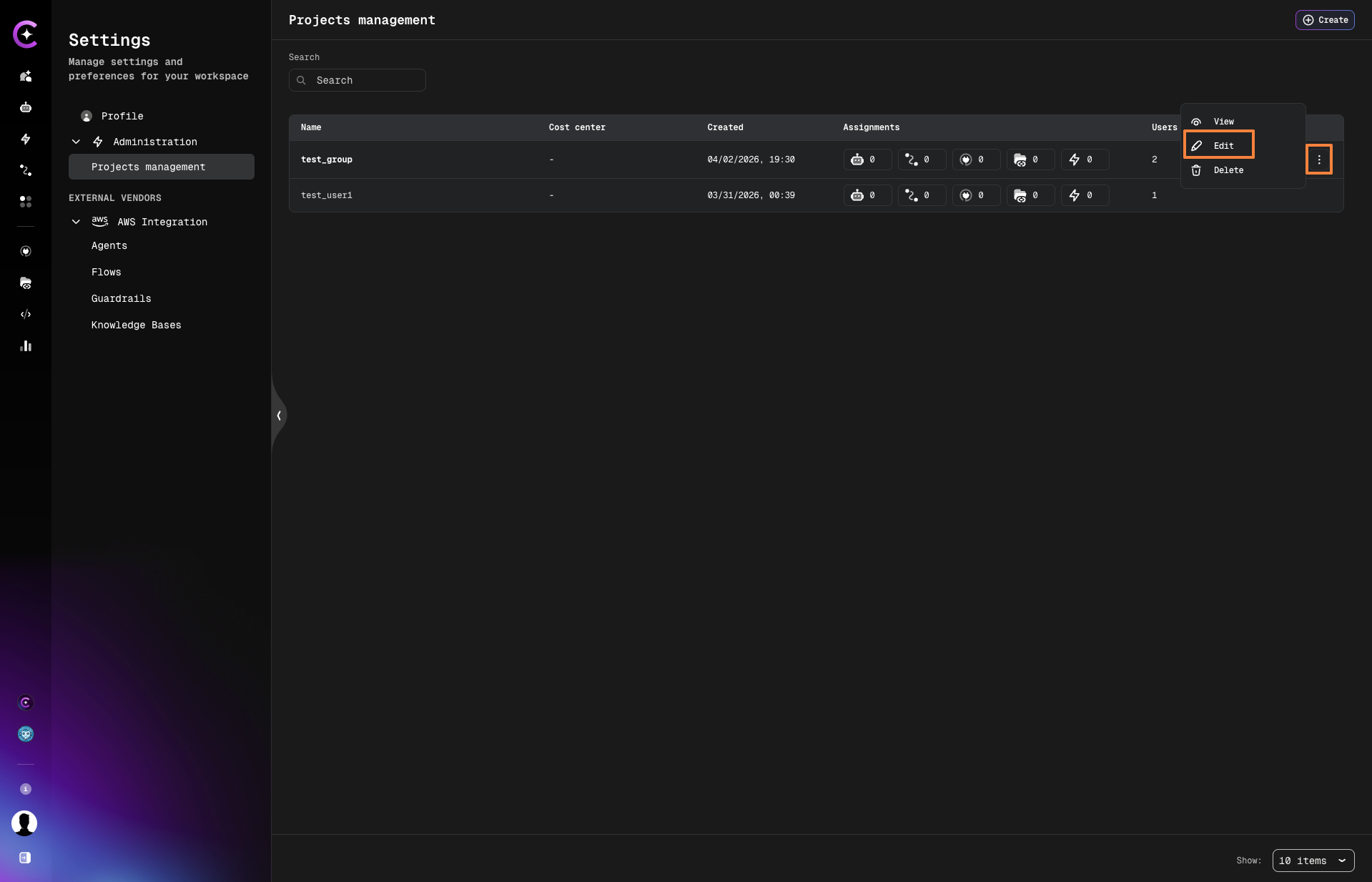Screen dimensions: 1372x882
Task: Click the robot assignment badge for test_group
Action: coord(867,160)
